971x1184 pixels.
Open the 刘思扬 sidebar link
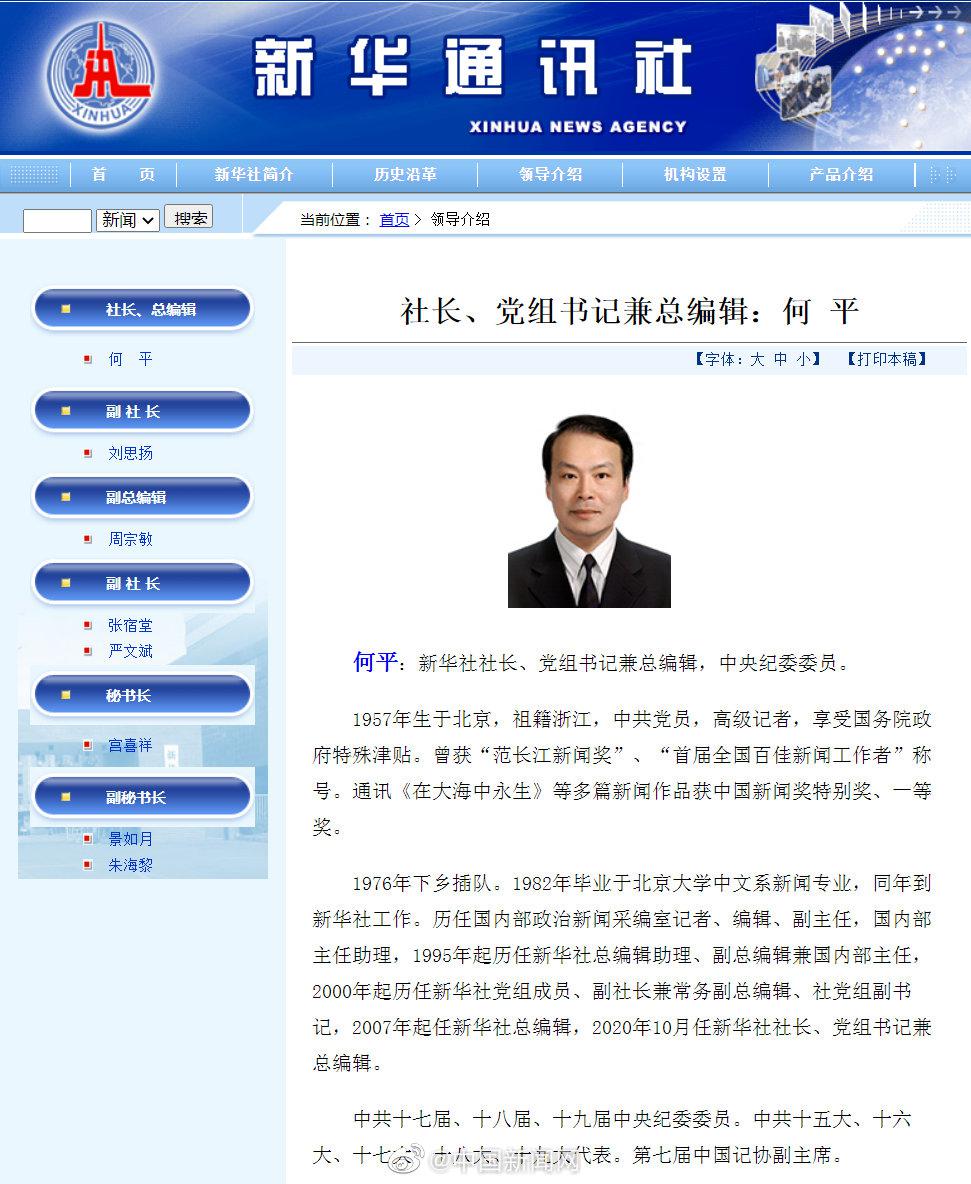131,453
